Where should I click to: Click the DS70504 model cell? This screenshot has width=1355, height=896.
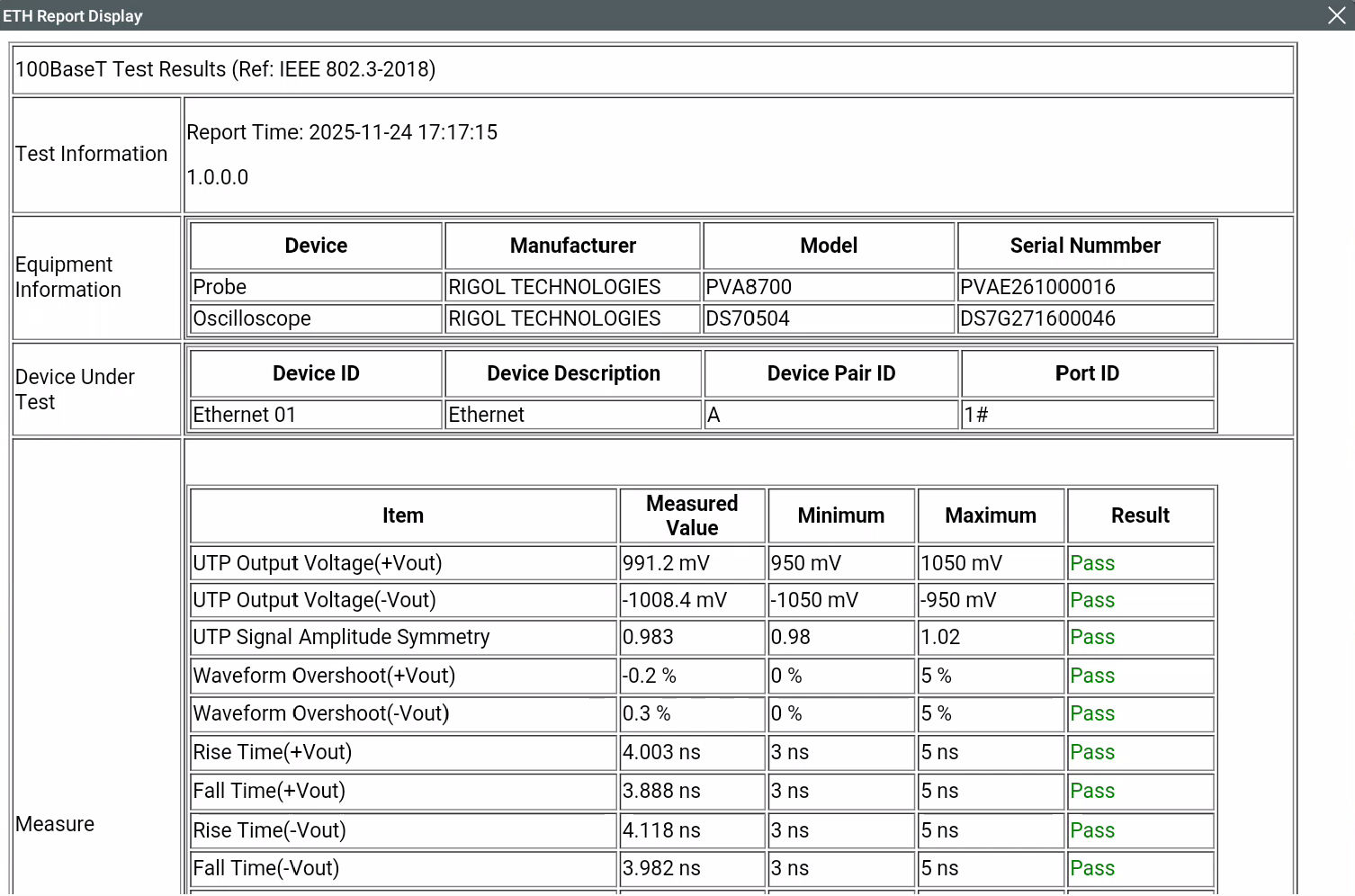coord(829,318)
